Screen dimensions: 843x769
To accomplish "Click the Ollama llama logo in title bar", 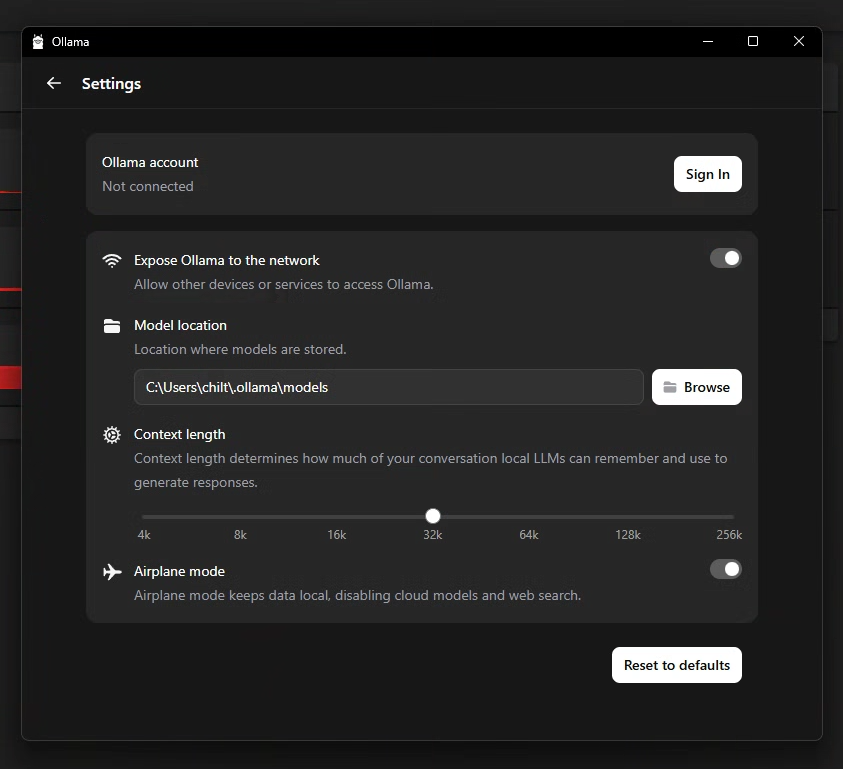I will point(38,42).
